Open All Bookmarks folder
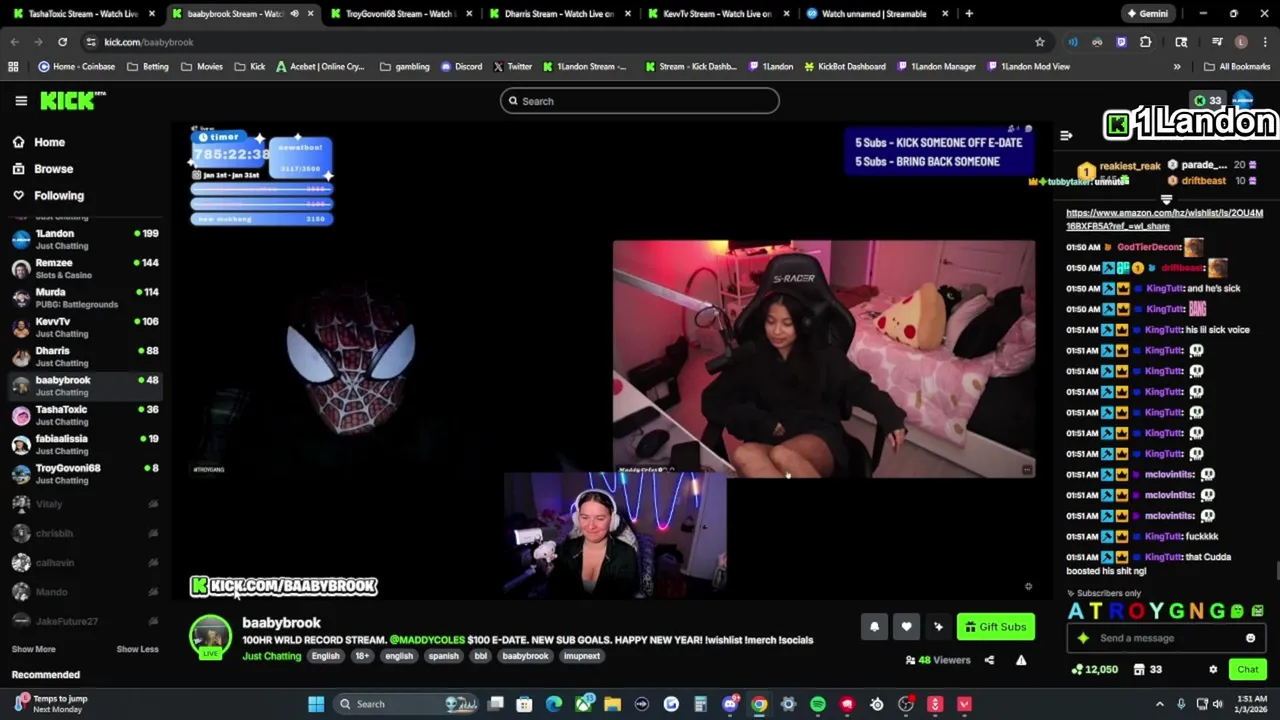 click(x=1237, y=66)
